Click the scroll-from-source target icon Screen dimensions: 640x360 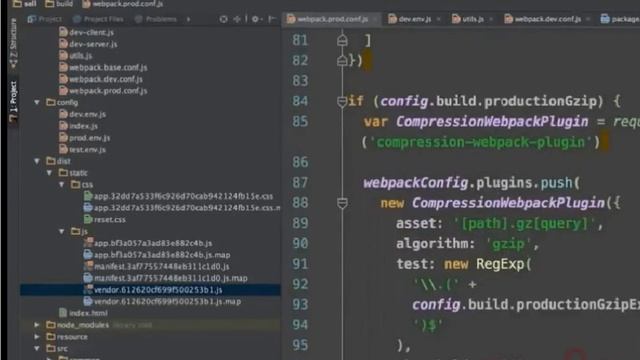pos(223,19)
